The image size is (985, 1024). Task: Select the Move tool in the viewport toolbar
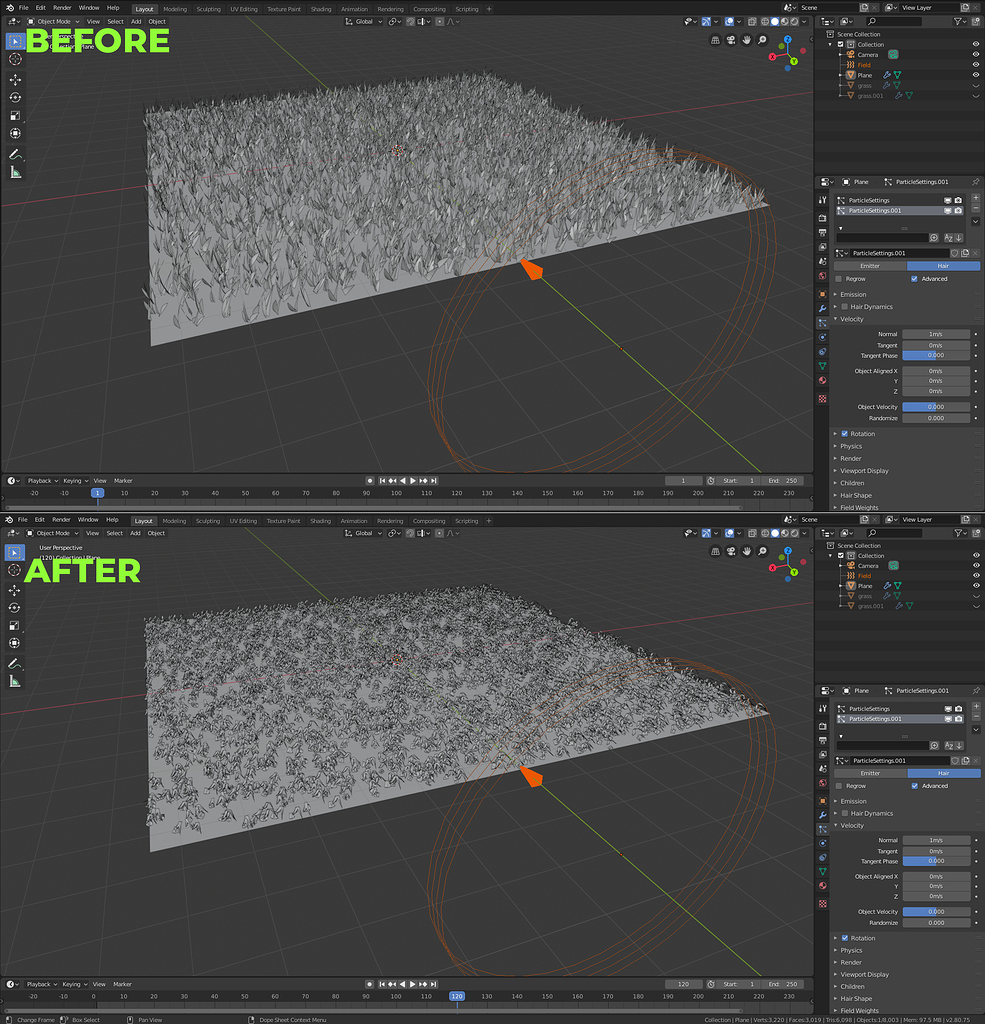point(14,78)
